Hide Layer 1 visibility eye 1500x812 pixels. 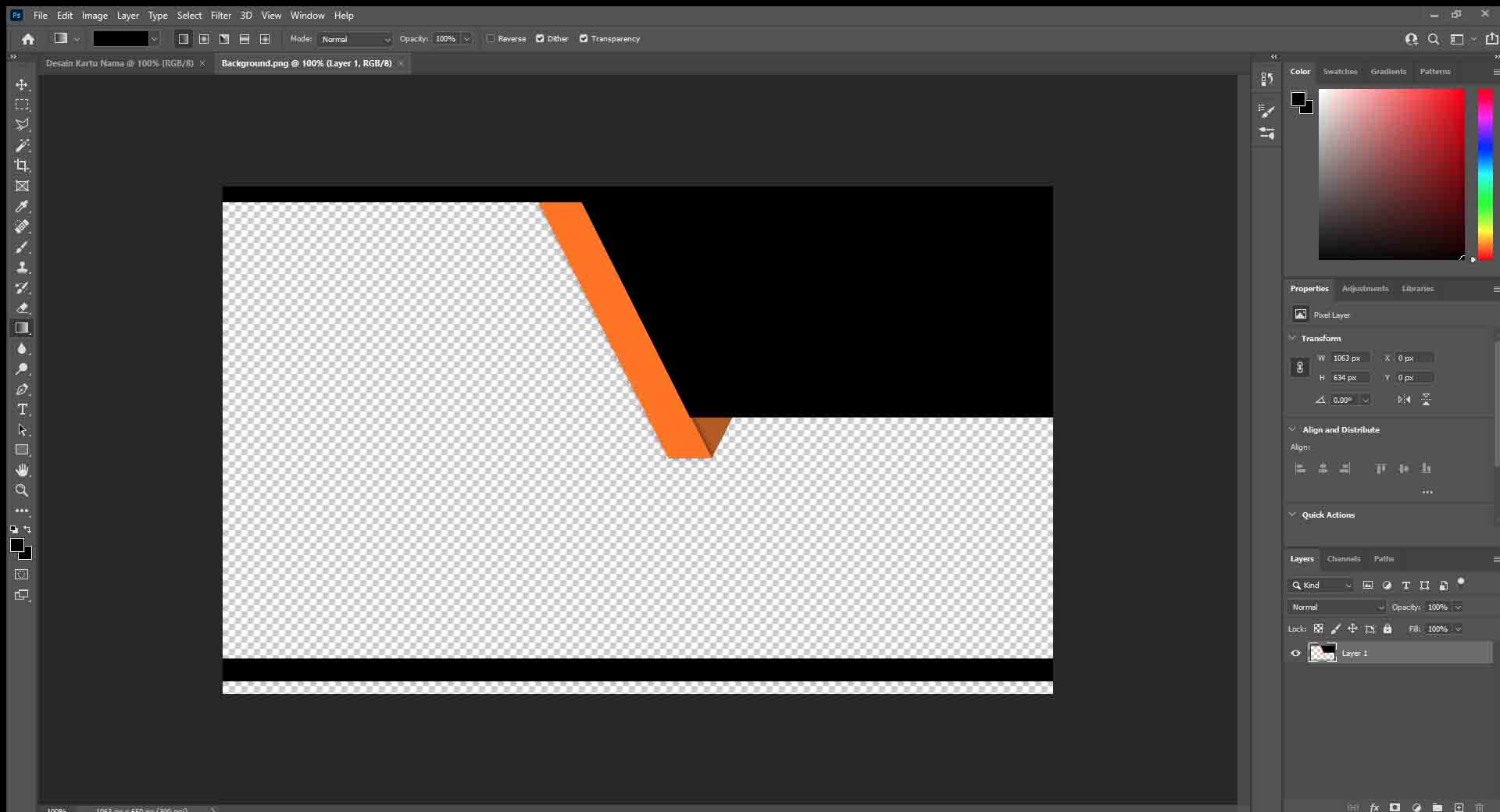click(x=1296, y=654)
